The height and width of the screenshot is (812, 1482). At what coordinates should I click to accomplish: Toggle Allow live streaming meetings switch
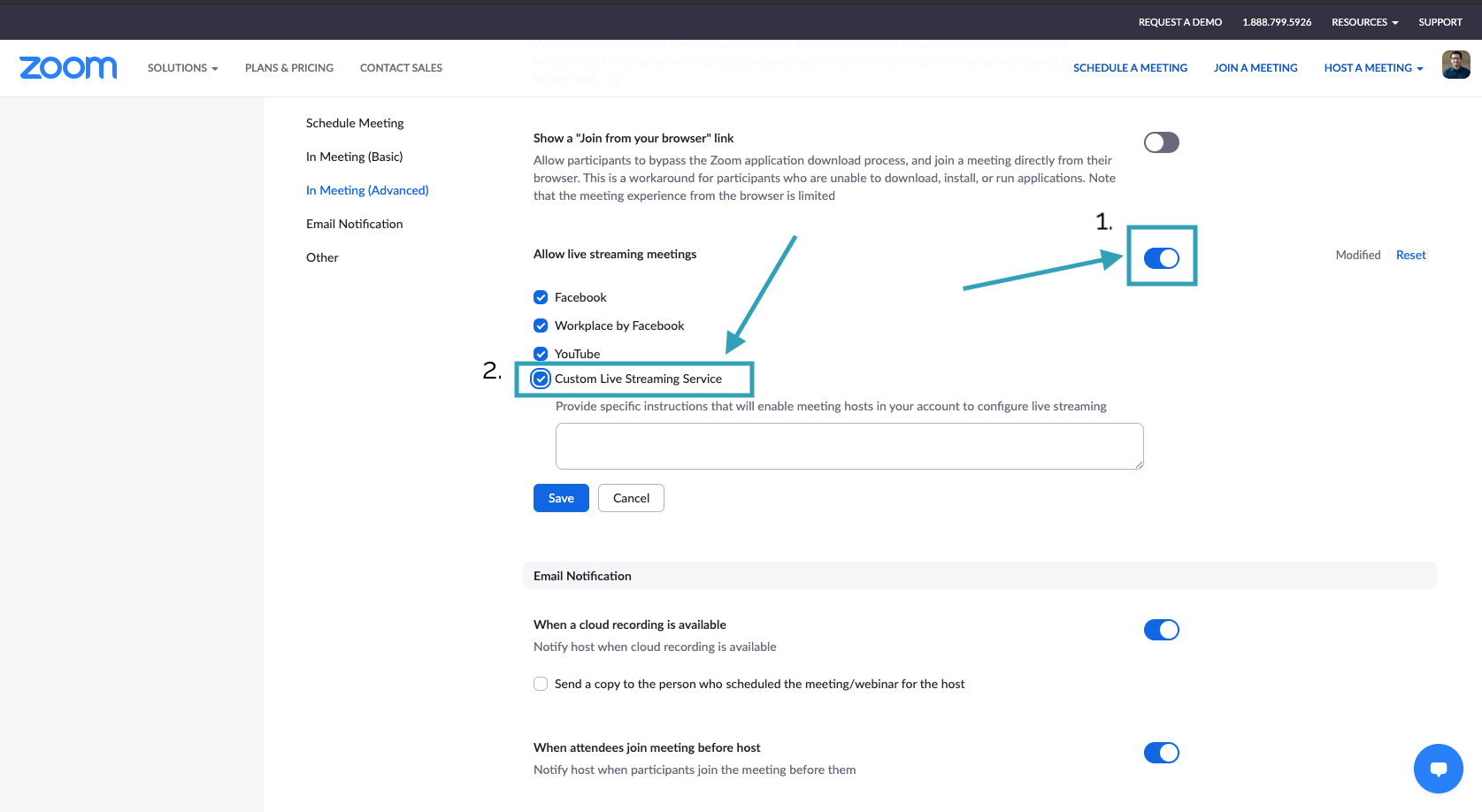[x=1161, y=258]
